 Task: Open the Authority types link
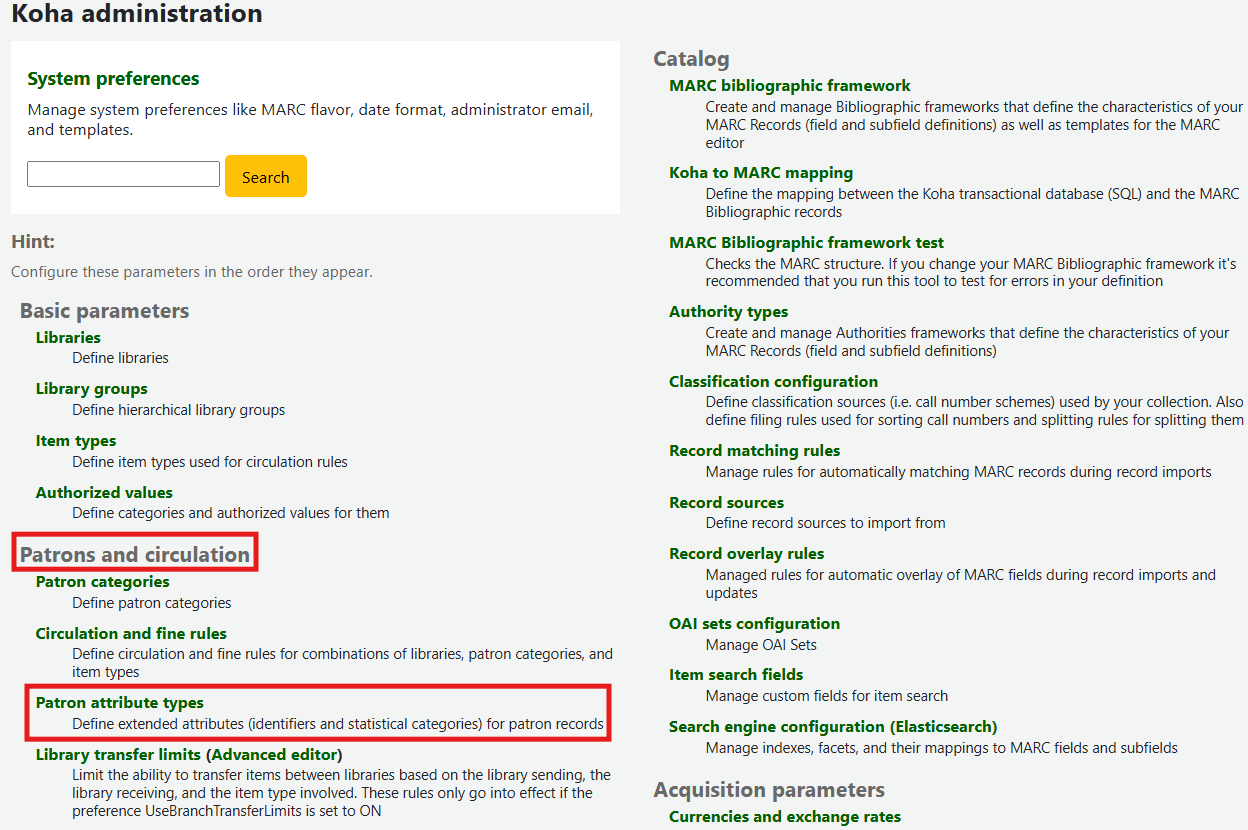728,311
